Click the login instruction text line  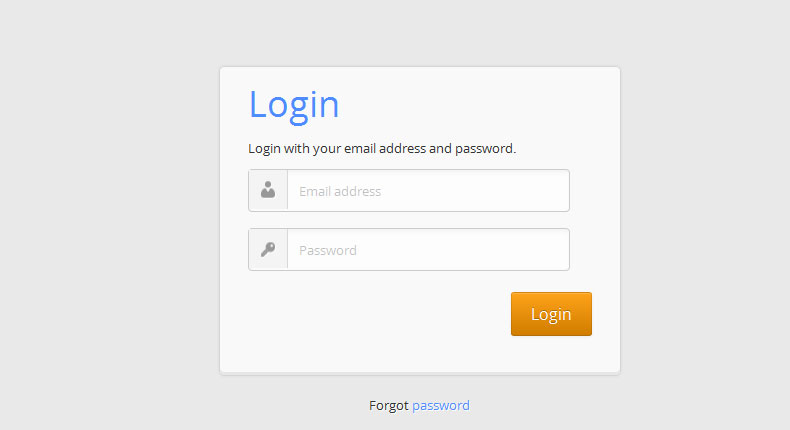[x=382, y=149]
